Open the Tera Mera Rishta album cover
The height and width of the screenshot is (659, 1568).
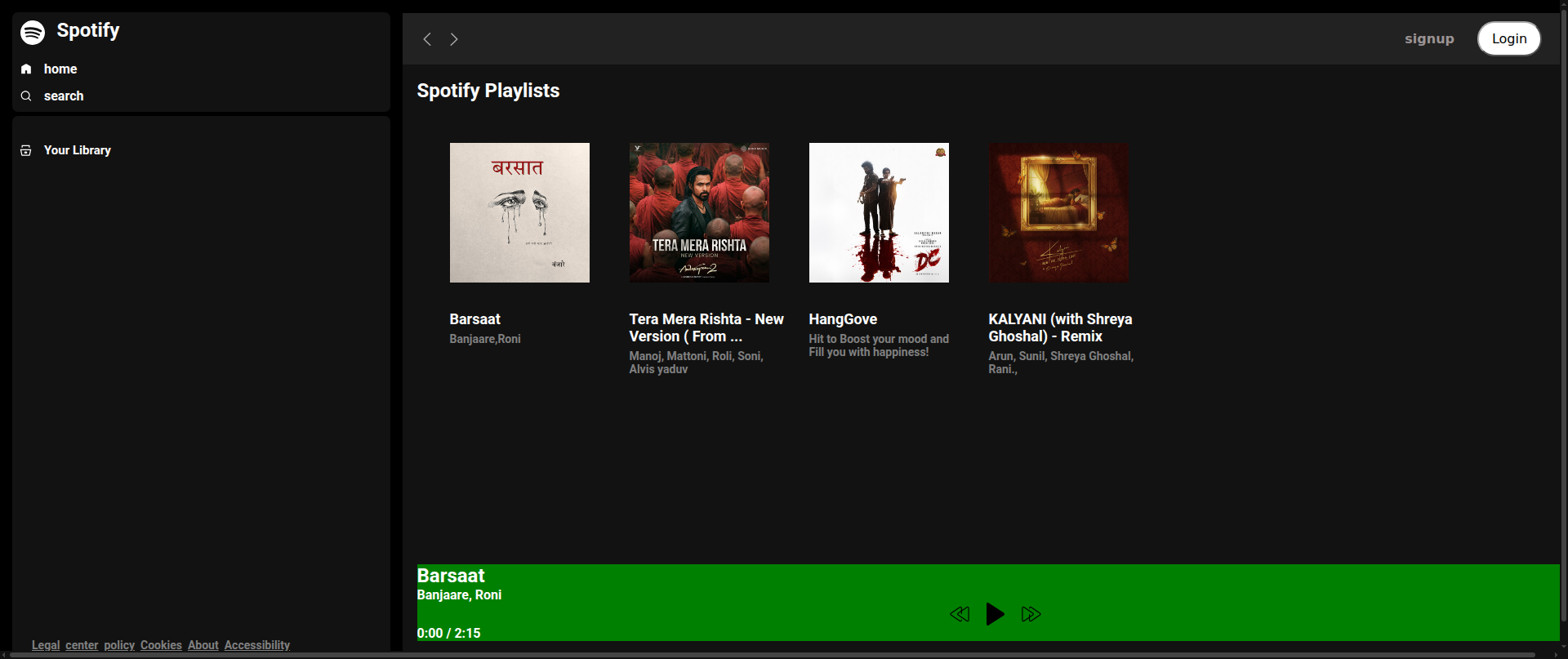point(699,212)
